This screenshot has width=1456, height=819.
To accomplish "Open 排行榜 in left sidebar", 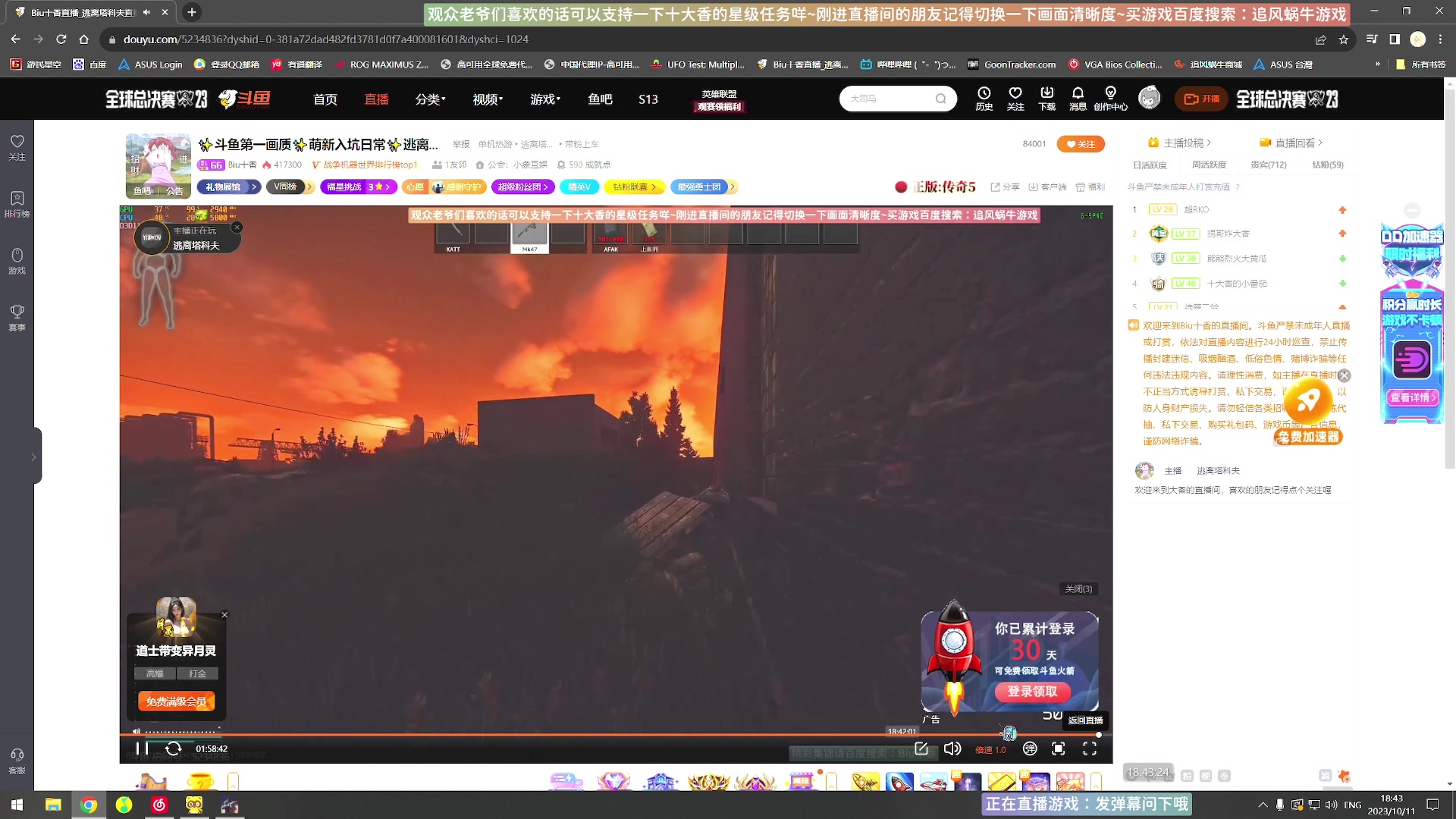I will pos(17,203).
